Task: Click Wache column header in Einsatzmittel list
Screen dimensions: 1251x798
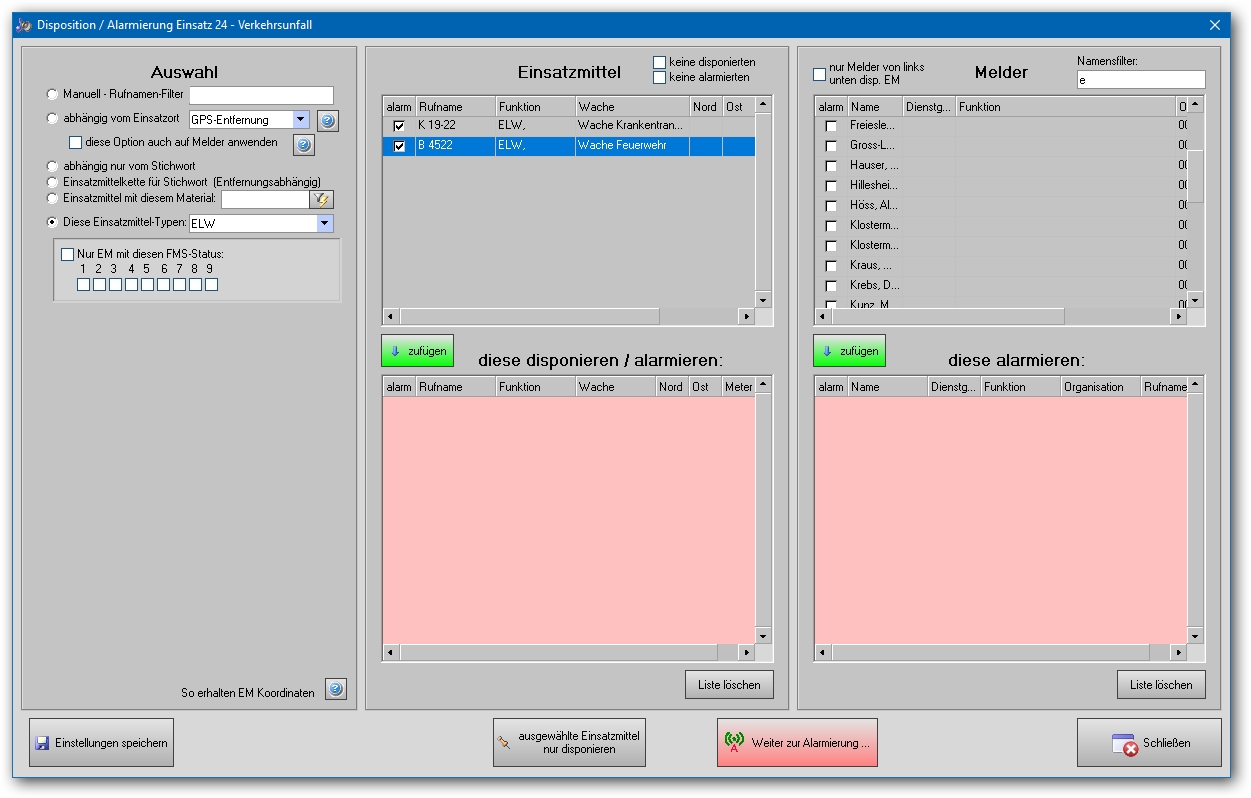Action: coord(632,107)
